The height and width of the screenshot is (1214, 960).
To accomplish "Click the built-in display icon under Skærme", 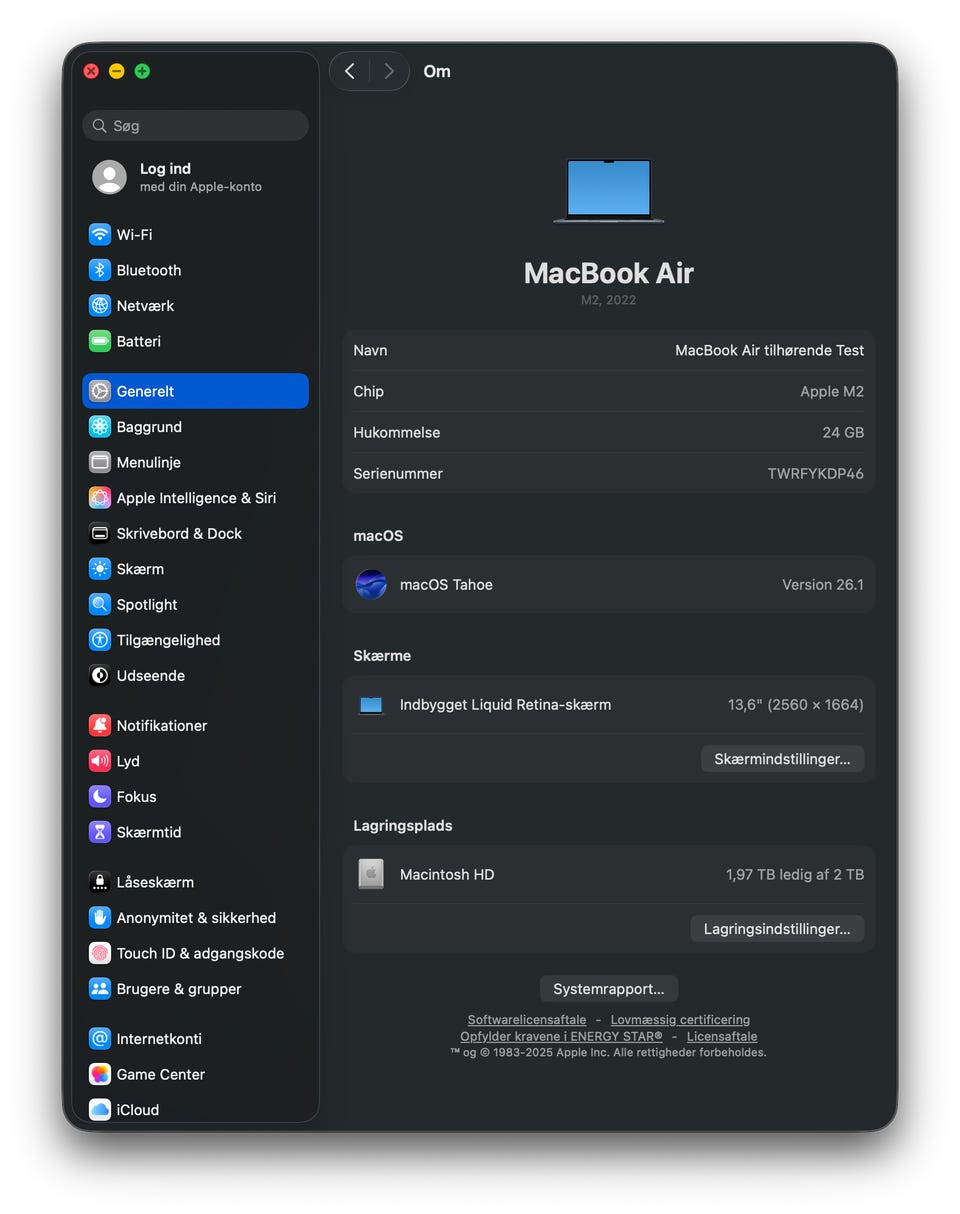I will (x=371, y=705).
